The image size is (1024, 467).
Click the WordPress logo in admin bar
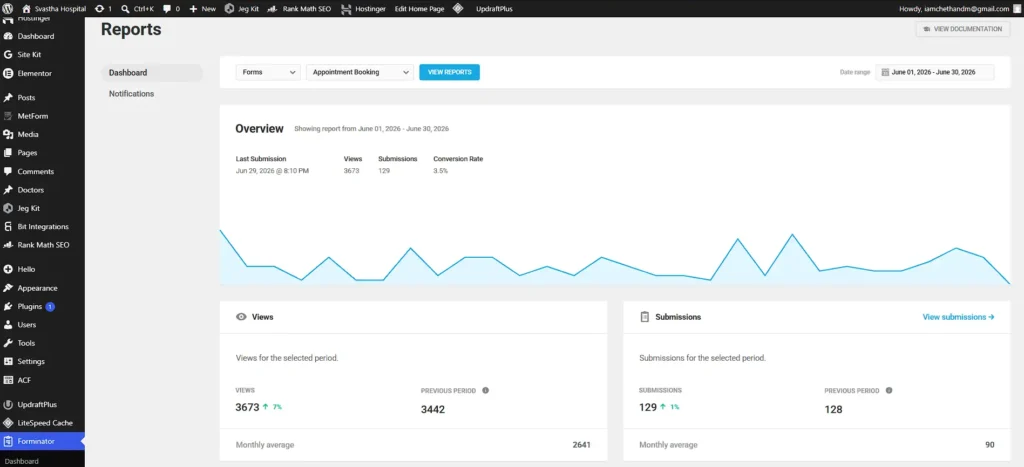coord(8,9)
